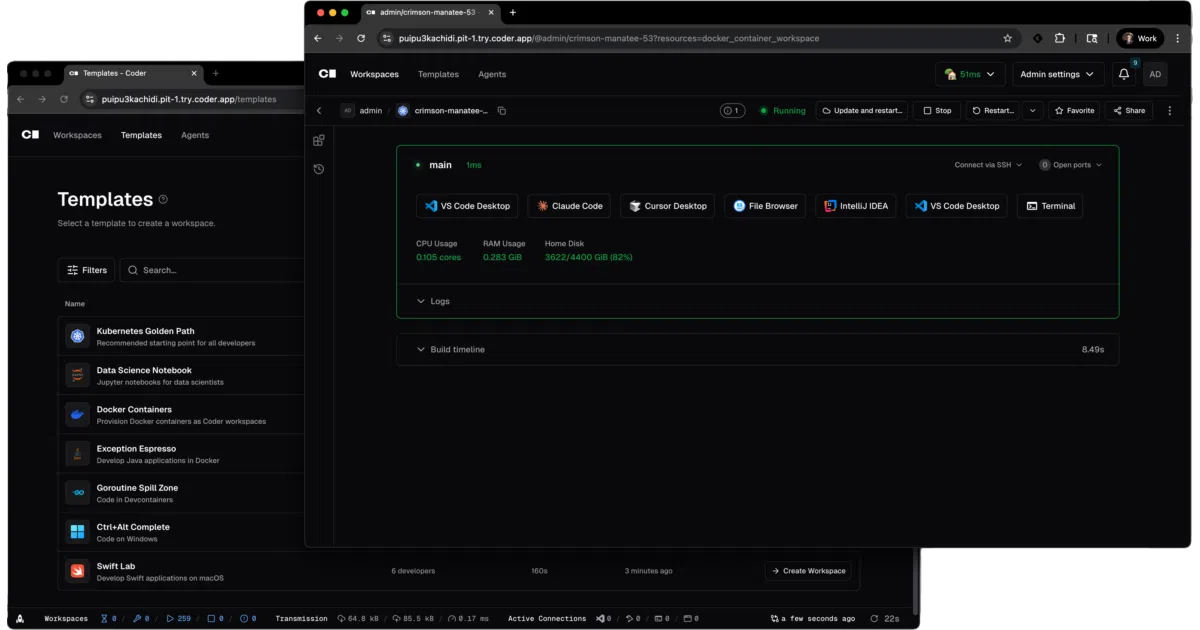Open Connect via SSH dropdown
Screen dimensions: 1200x630
click(988, 165)
